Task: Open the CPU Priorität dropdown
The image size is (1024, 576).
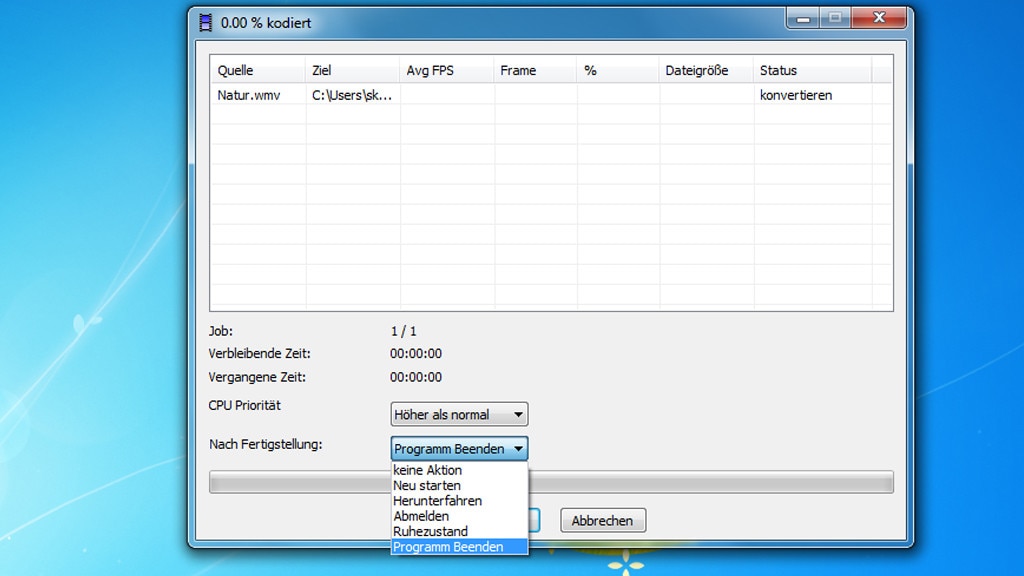Action: click(459, 414)
